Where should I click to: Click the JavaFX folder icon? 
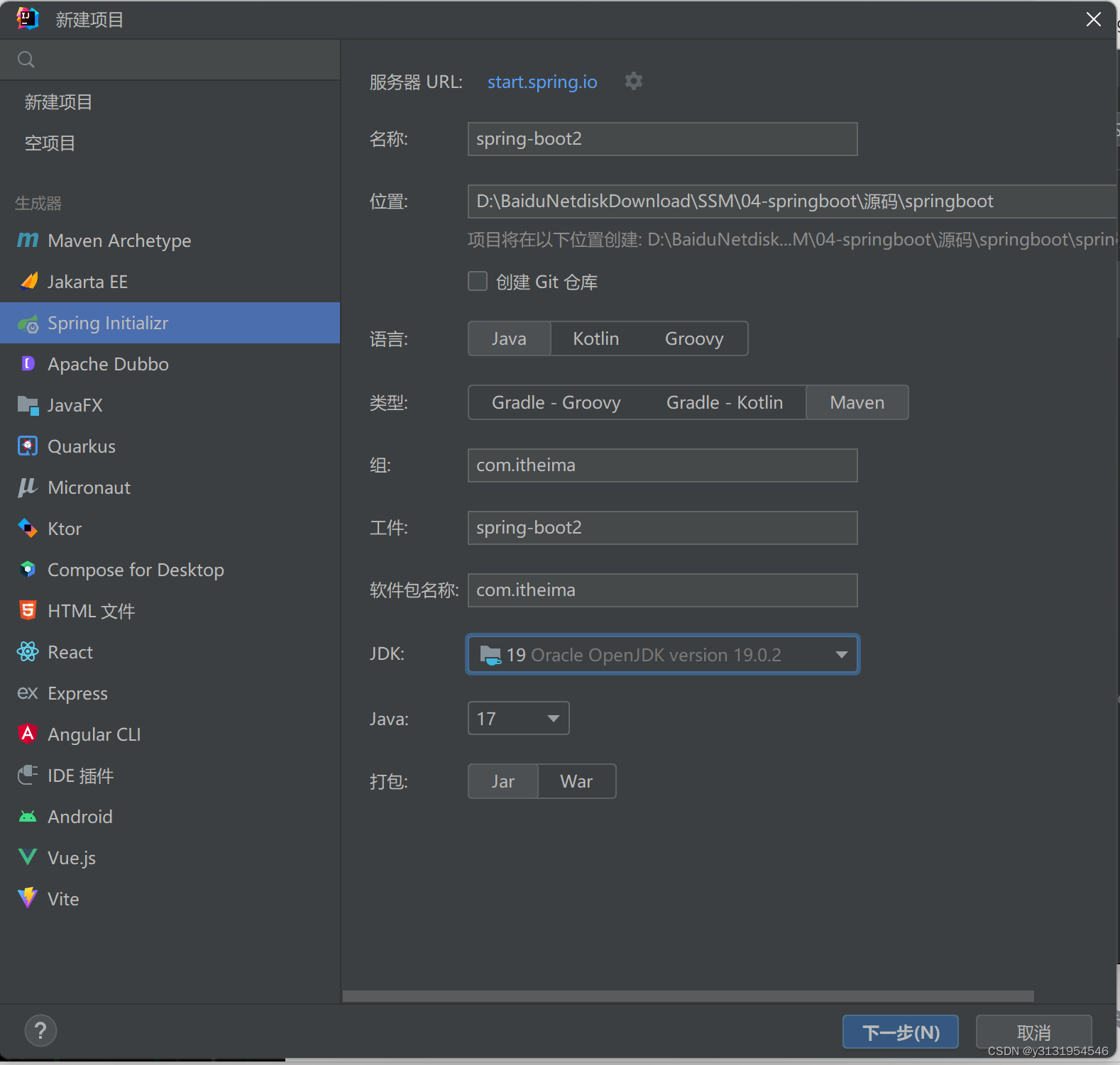28,405
